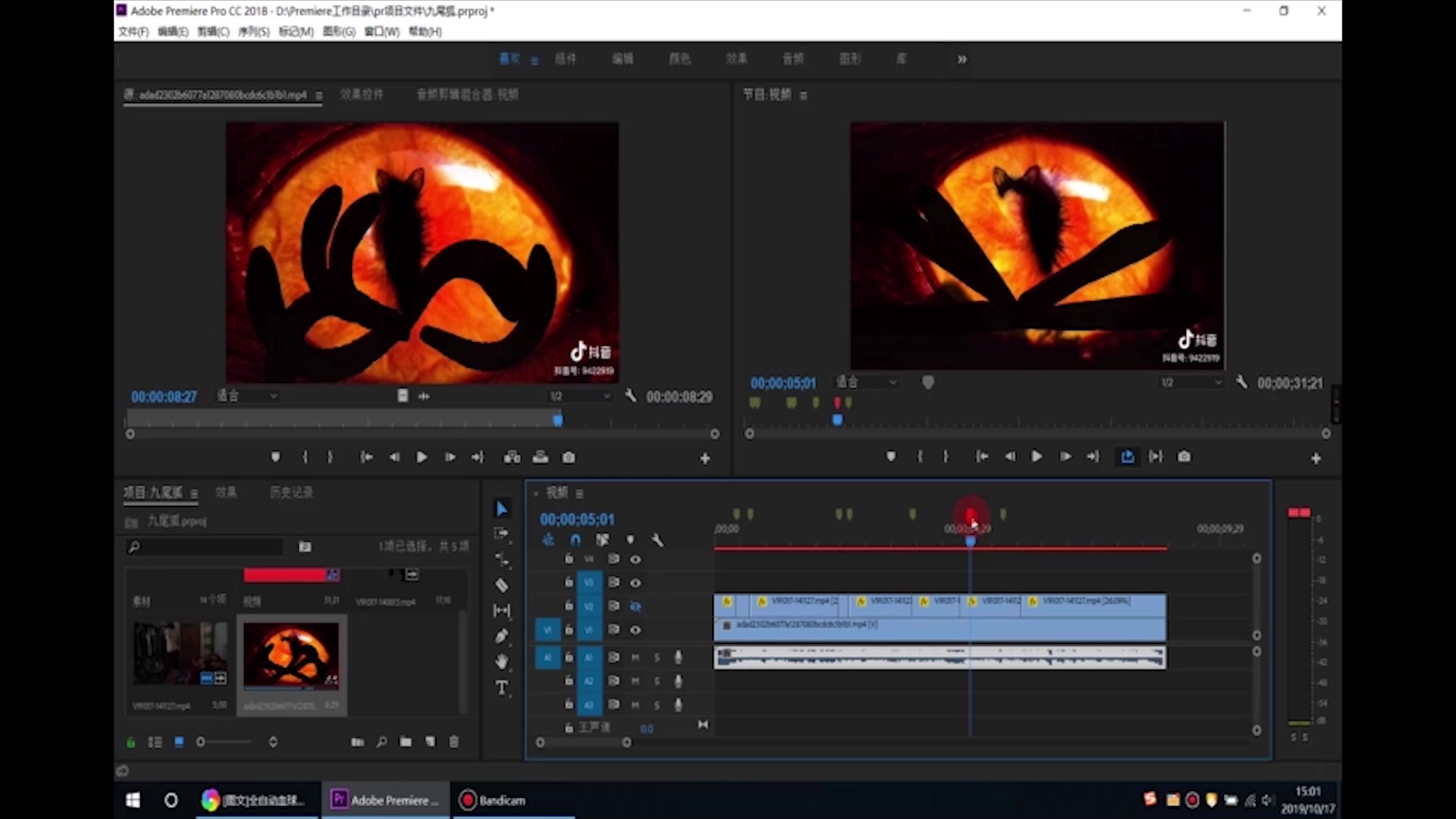Toggle Linked Selection in timeline
Viewport: 1456px width, 819px height.
pos(602,540)
